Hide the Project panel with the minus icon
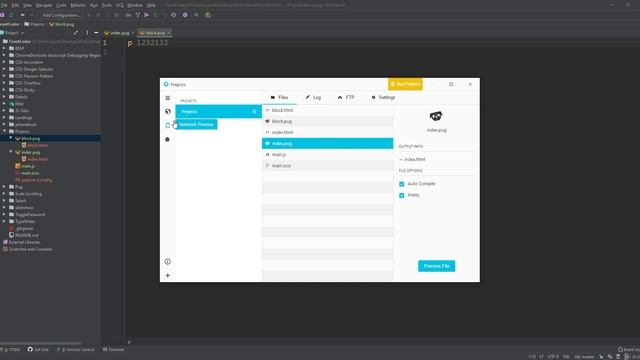The height and width of the screenshot is (360, 640). [x=96, y=33]
